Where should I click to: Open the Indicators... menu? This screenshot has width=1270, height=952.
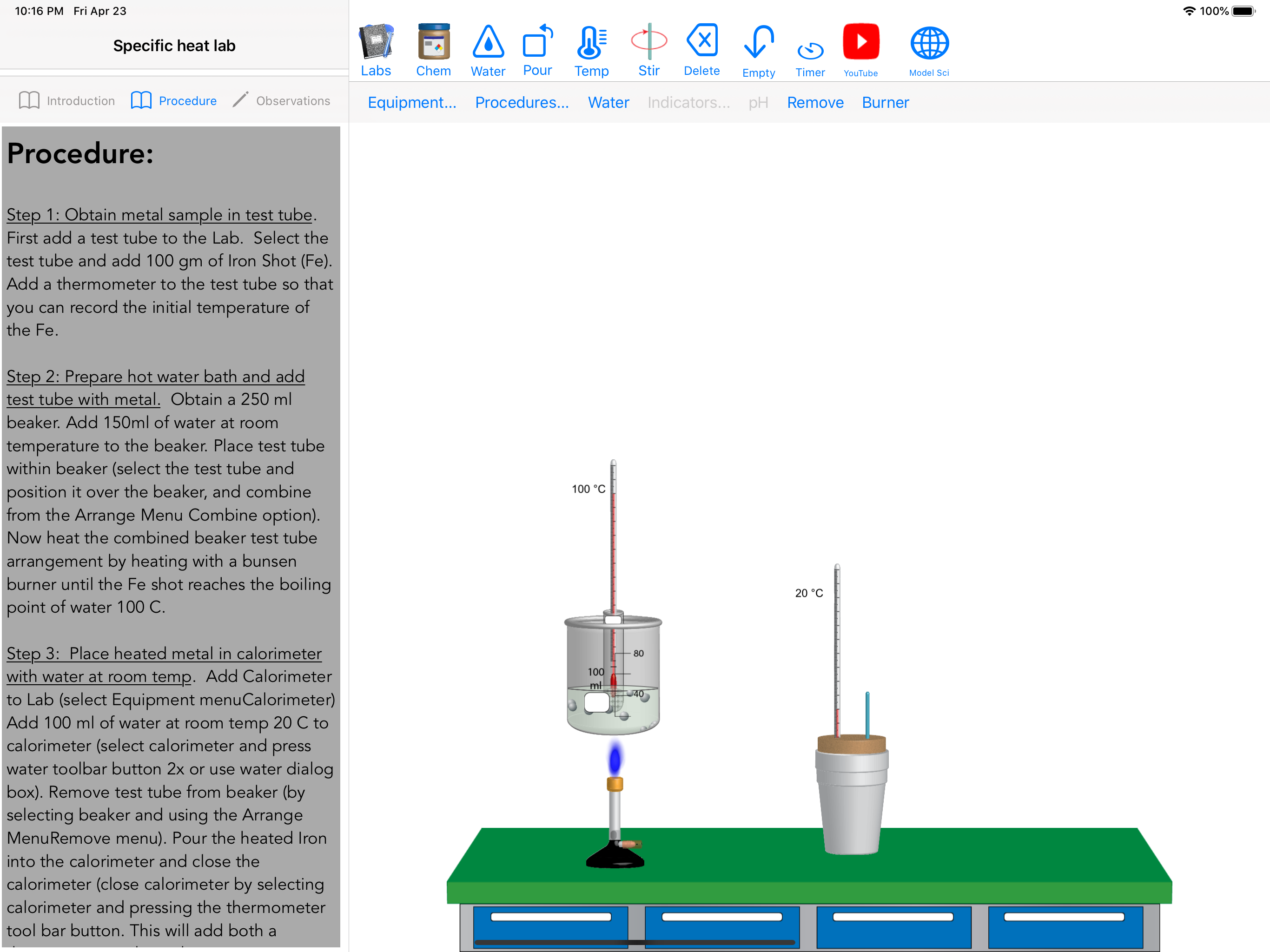pyautogui.click(x=688, y=102)
